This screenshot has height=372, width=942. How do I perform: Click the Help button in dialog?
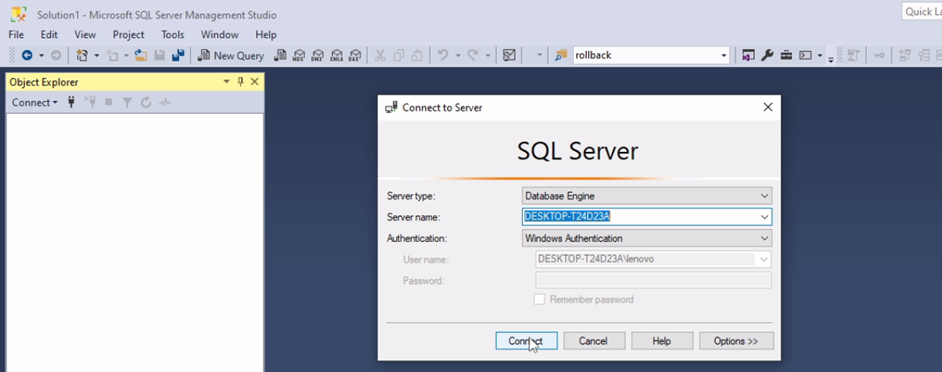661,341
